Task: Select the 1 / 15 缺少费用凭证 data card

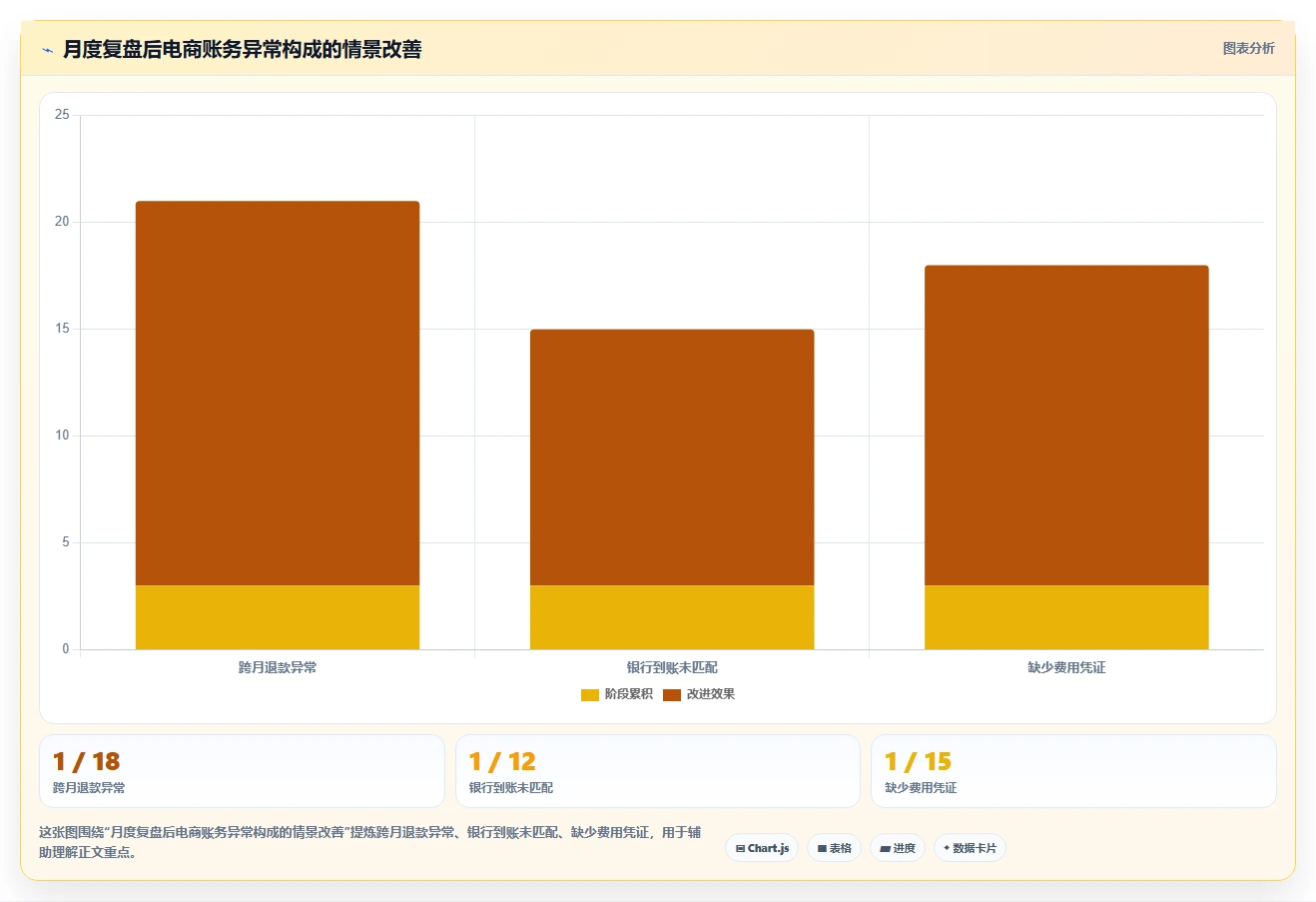Action: coord(1073,771)
